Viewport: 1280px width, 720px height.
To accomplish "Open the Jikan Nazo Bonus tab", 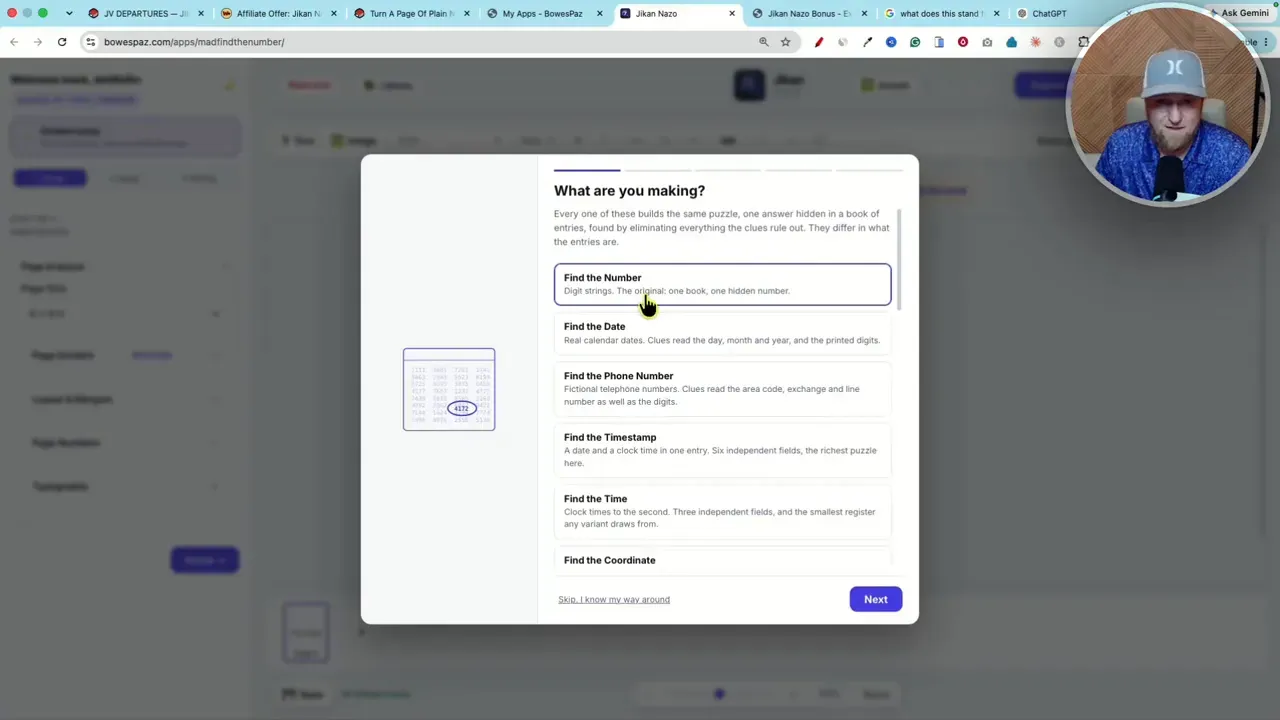I will [810, 14].
